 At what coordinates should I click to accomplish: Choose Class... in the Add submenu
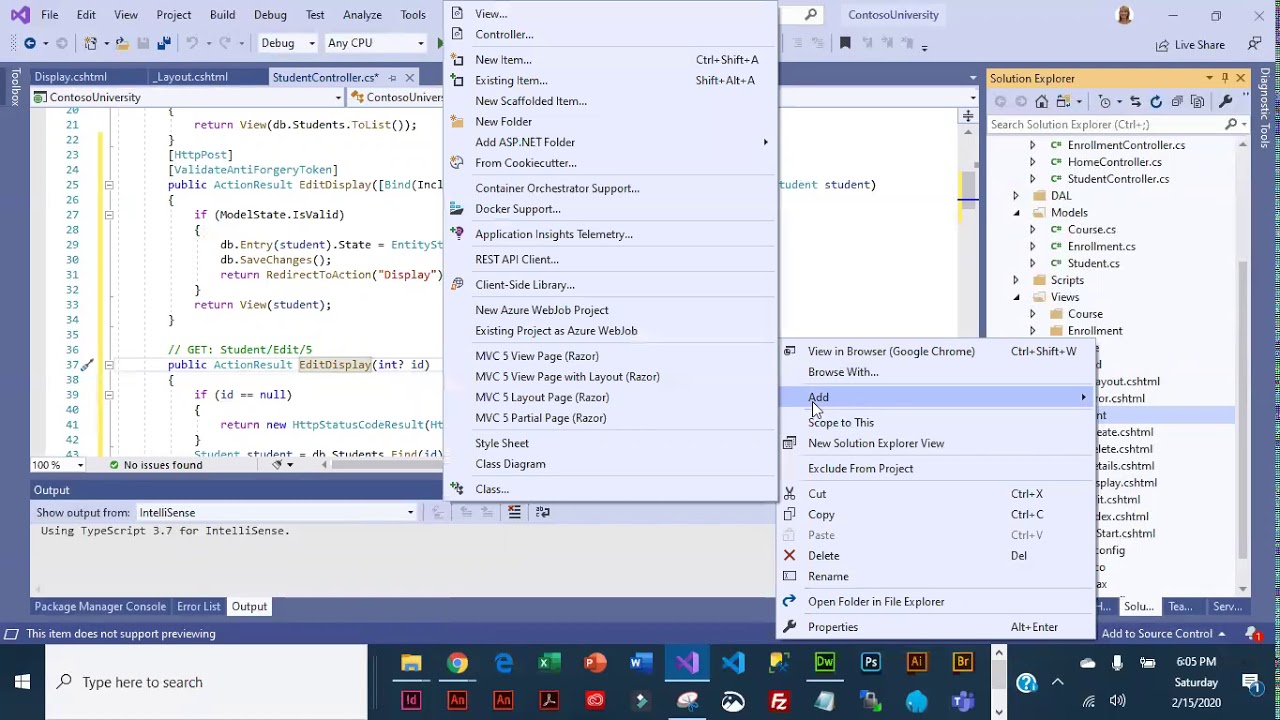(610, 489)
